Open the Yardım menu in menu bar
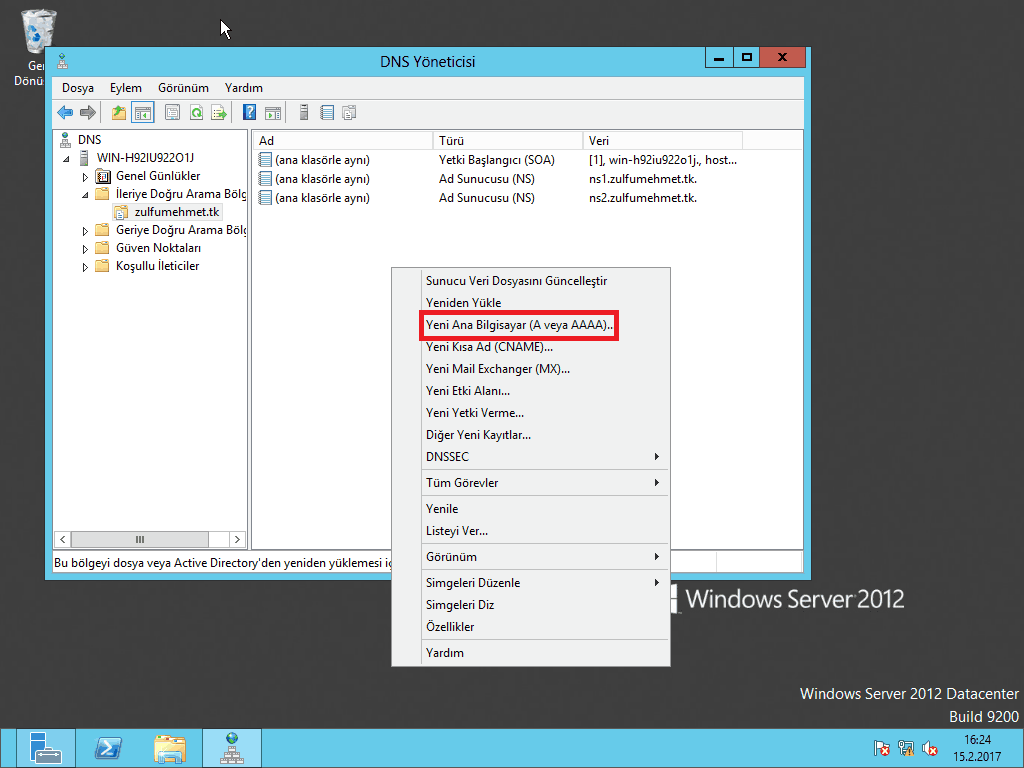 (x=244, y=88)
